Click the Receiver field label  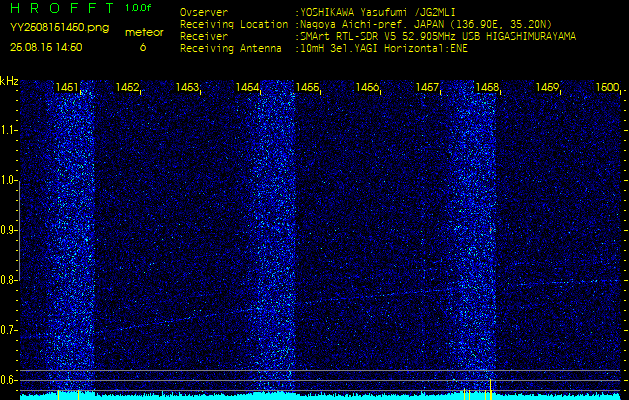click(x=204, y=37)
